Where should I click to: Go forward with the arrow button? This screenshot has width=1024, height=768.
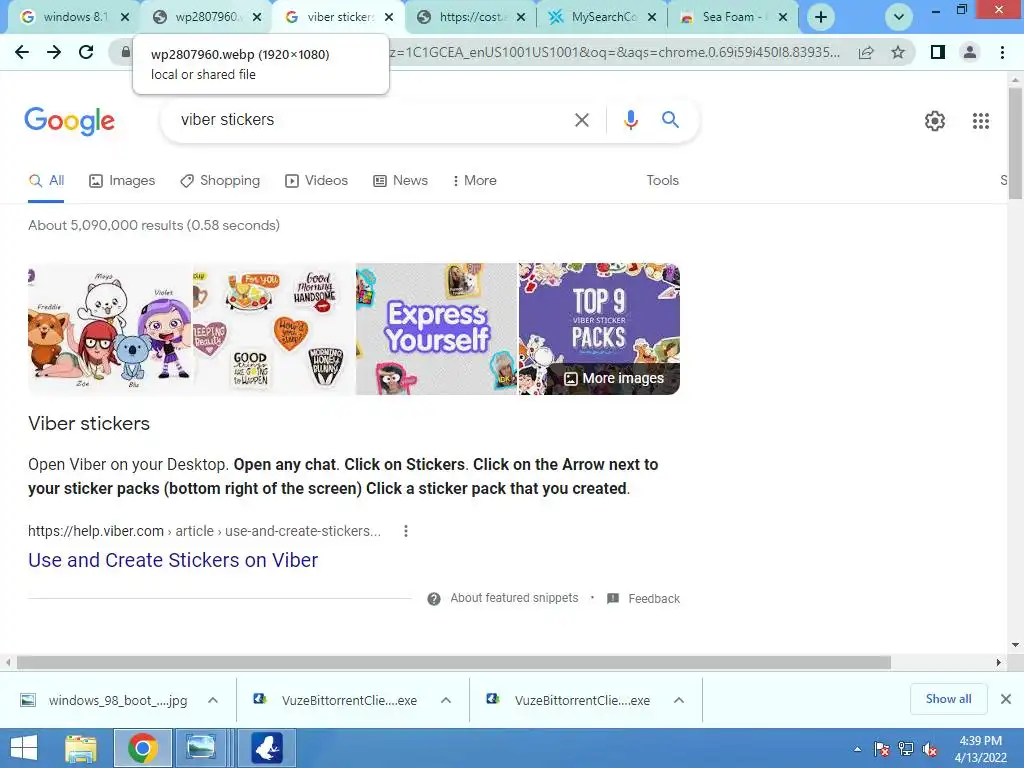tap(54, 52)
